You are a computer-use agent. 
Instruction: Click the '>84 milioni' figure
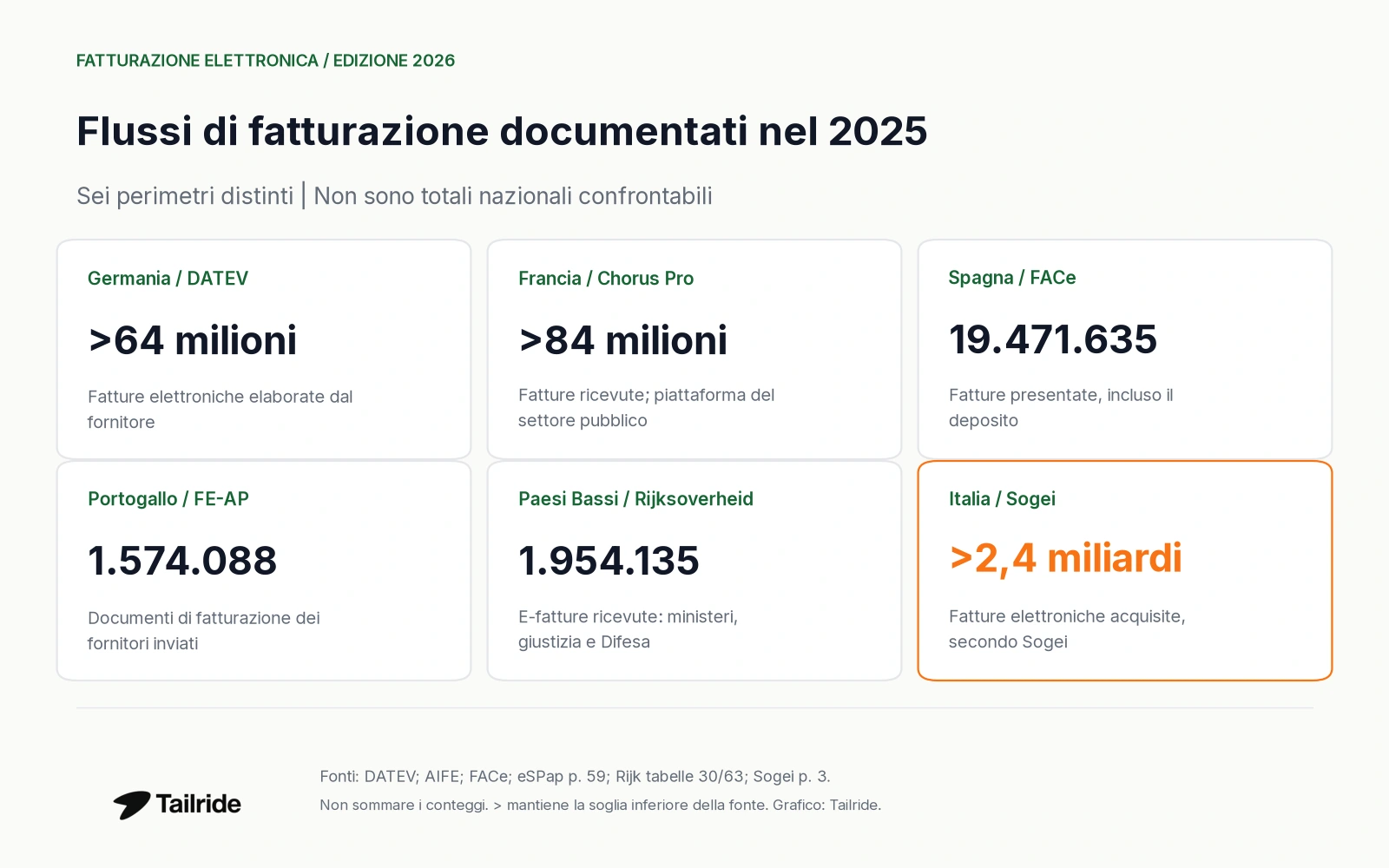coord(623,340)
